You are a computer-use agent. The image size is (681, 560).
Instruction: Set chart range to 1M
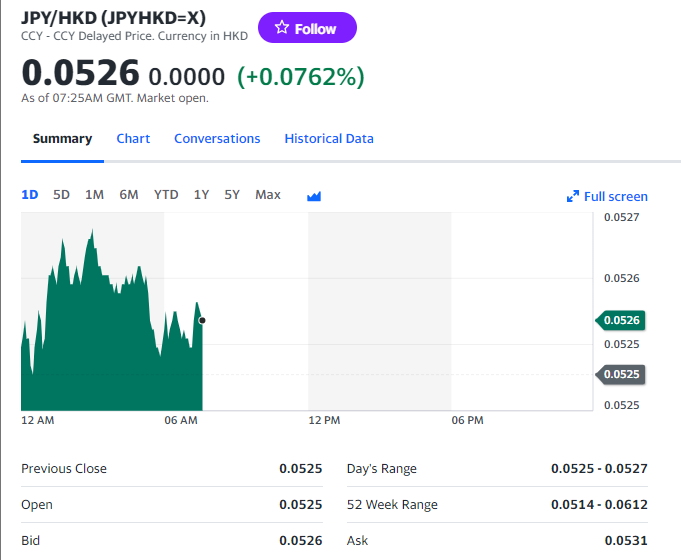point(94,195)
